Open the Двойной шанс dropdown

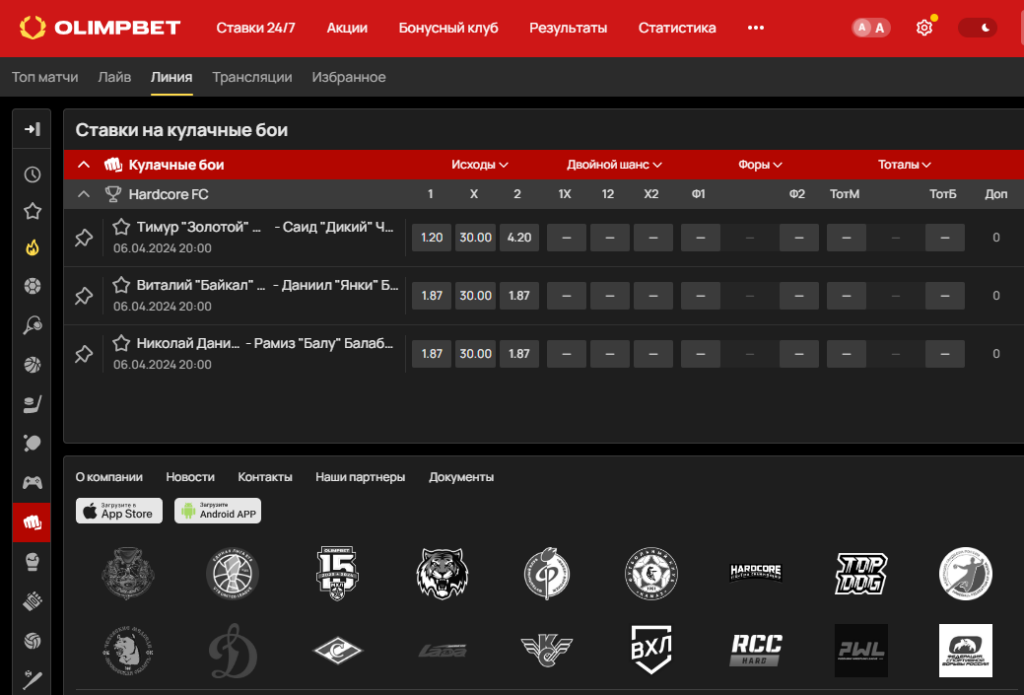click(614, 165)
